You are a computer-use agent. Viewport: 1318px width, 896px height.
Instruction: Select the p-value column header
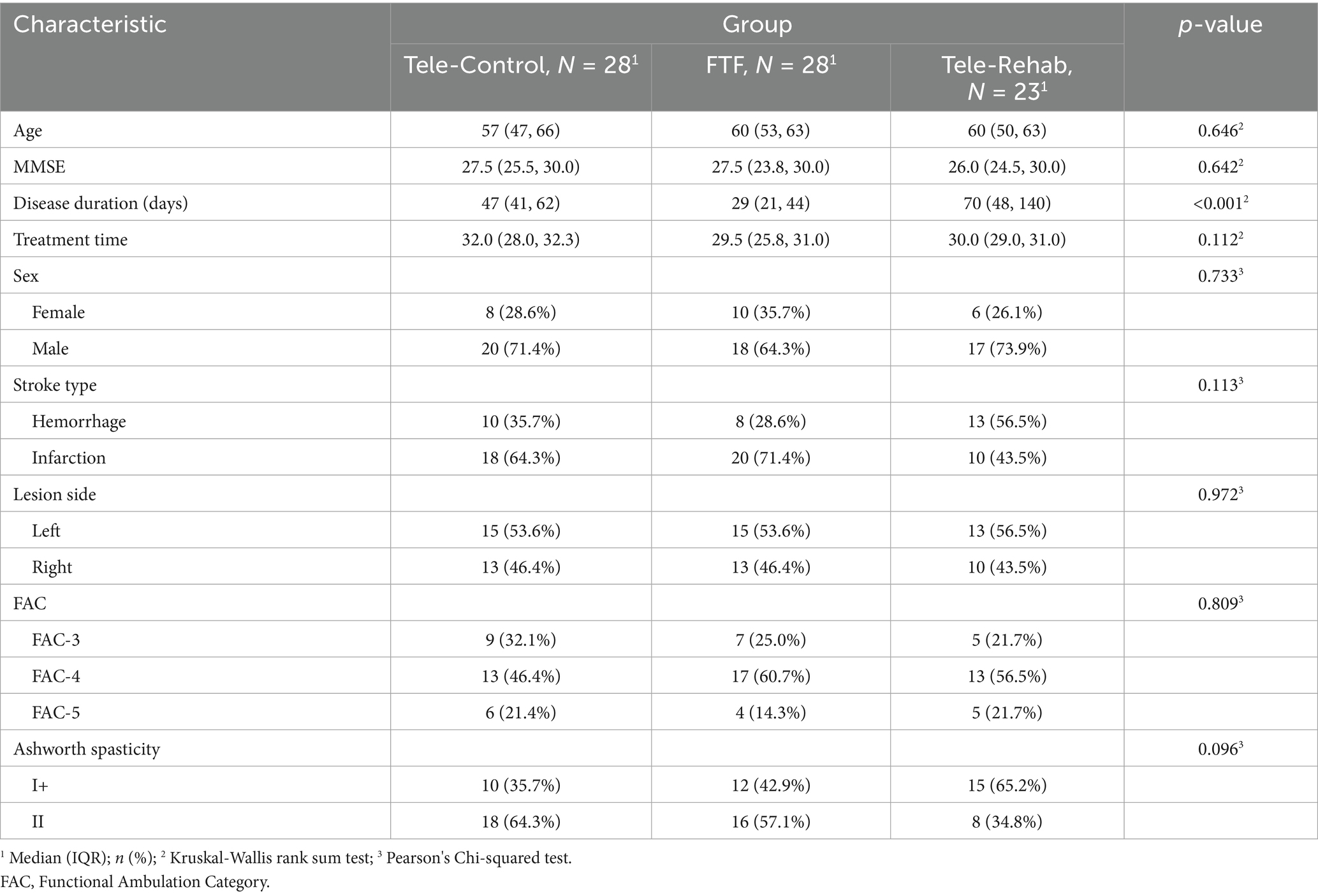click(1220, 25)
